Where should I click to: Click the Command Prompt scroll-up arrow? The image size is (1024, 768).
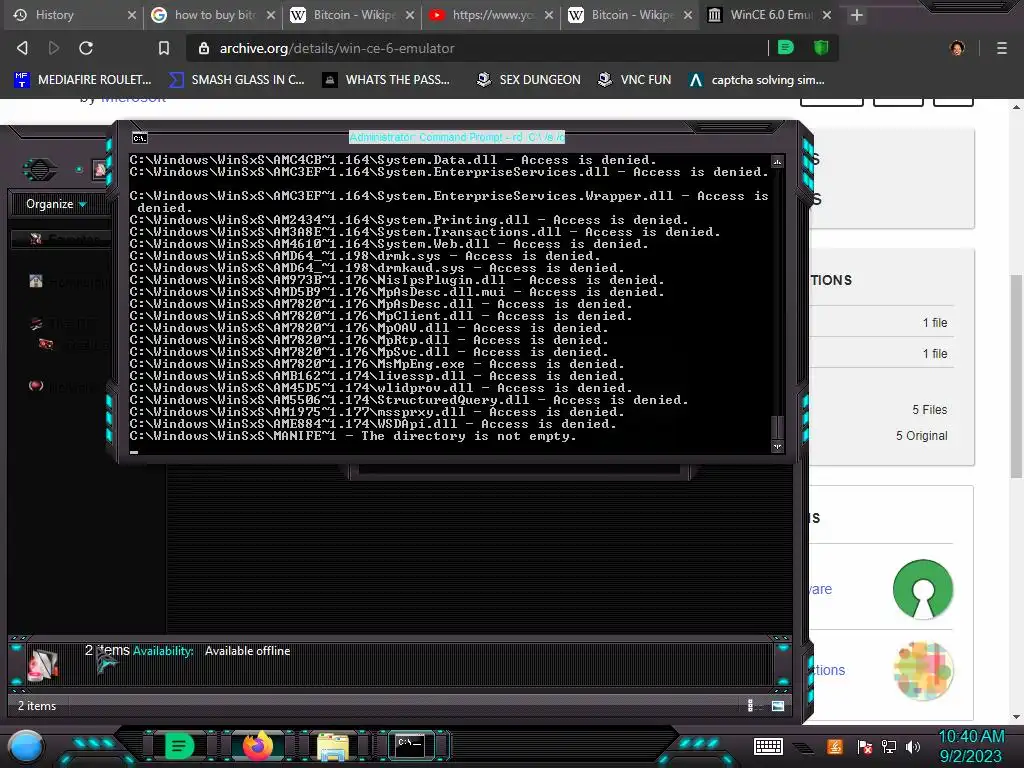[x=777, y=161]
